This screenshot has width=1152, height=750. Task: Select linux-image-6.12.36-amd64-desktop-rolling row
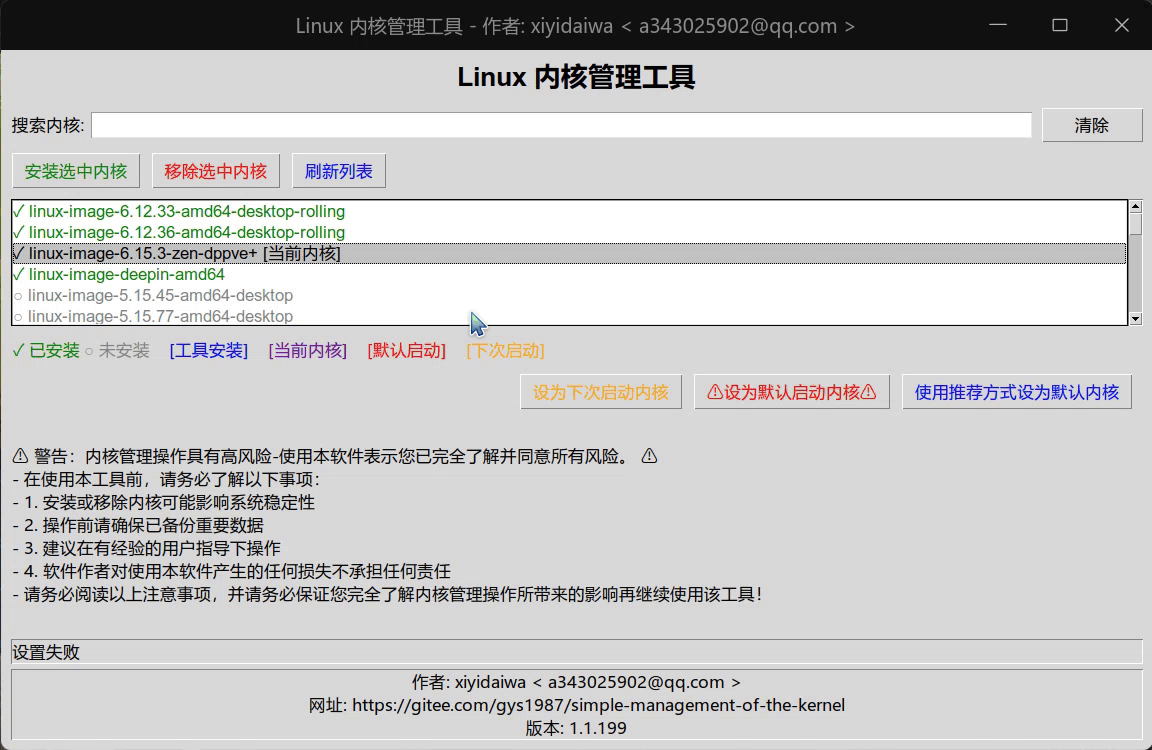coord(569,232)
